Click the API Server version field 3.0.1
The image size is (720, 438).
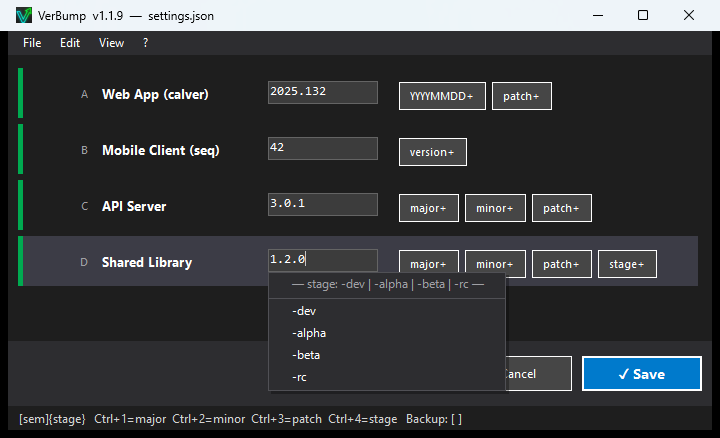coord(323,204)
